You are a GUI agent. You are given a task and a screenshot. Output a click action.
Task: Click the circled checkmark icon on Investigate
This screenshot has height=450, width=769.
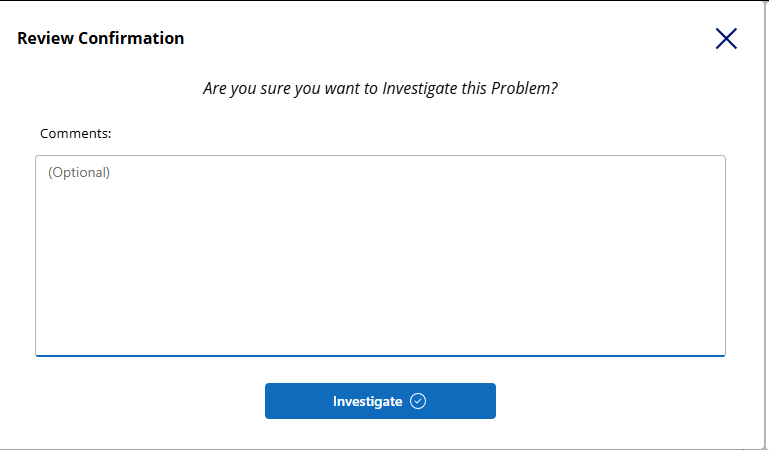(x=418, y=401)
